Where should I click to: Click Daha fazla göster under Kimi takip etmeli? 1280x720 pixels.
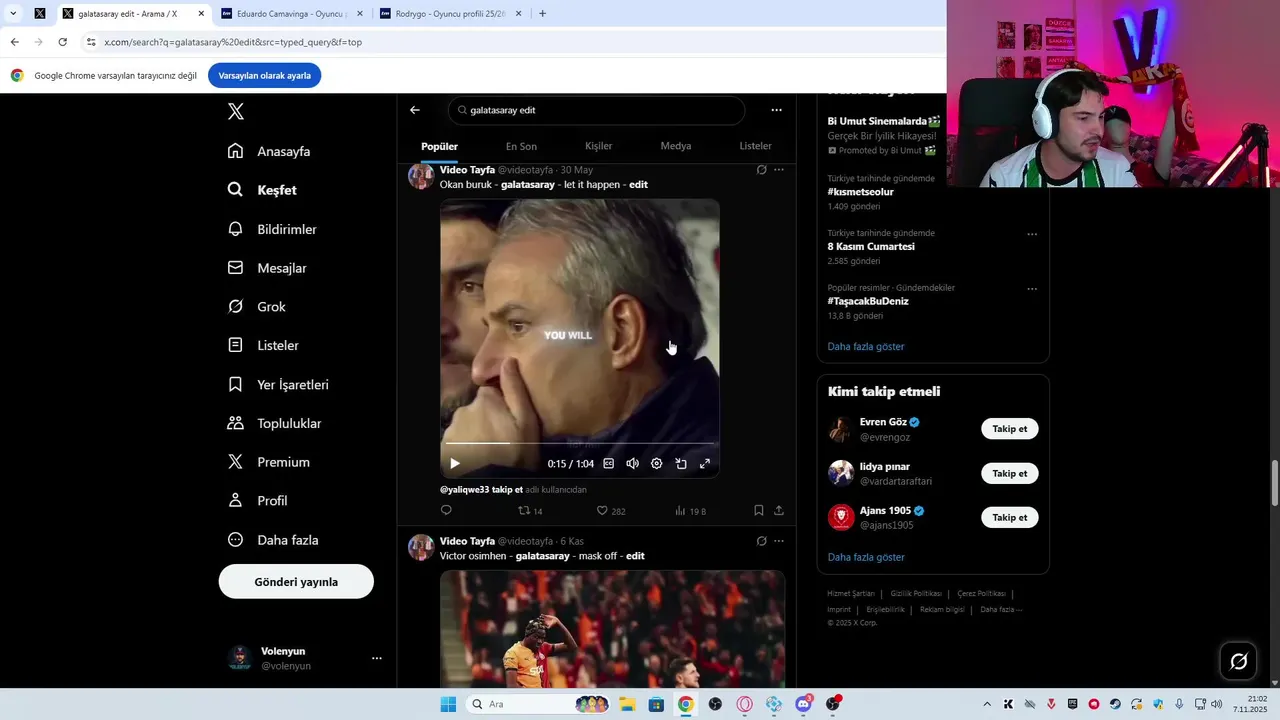866,557
